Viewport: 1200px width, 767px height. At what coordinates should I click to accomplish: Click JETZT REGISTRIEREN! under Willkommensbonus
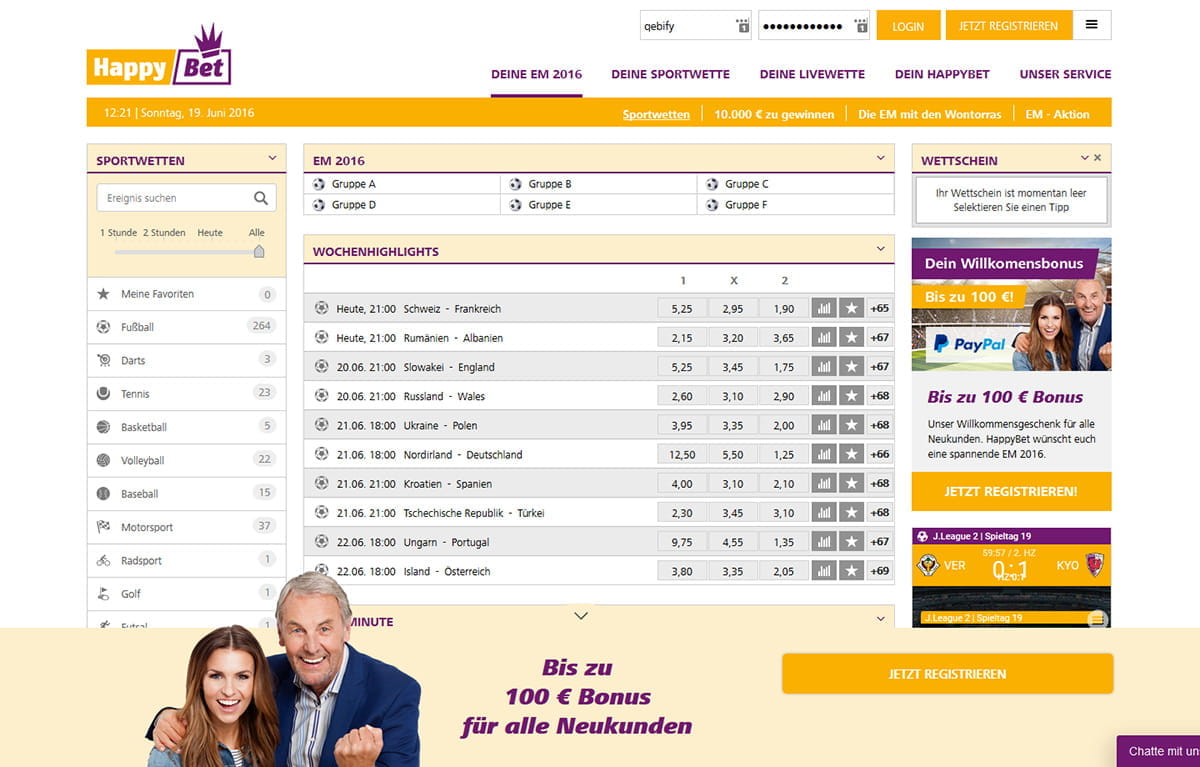1011,492
